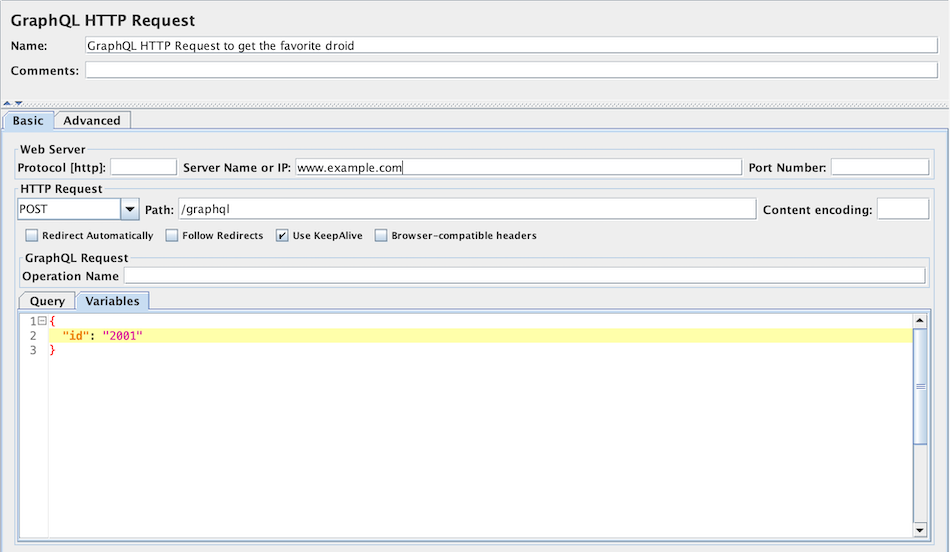
Task: Click the scroll down arrow in the Variables editor
Action: click(x=919, y=529)
